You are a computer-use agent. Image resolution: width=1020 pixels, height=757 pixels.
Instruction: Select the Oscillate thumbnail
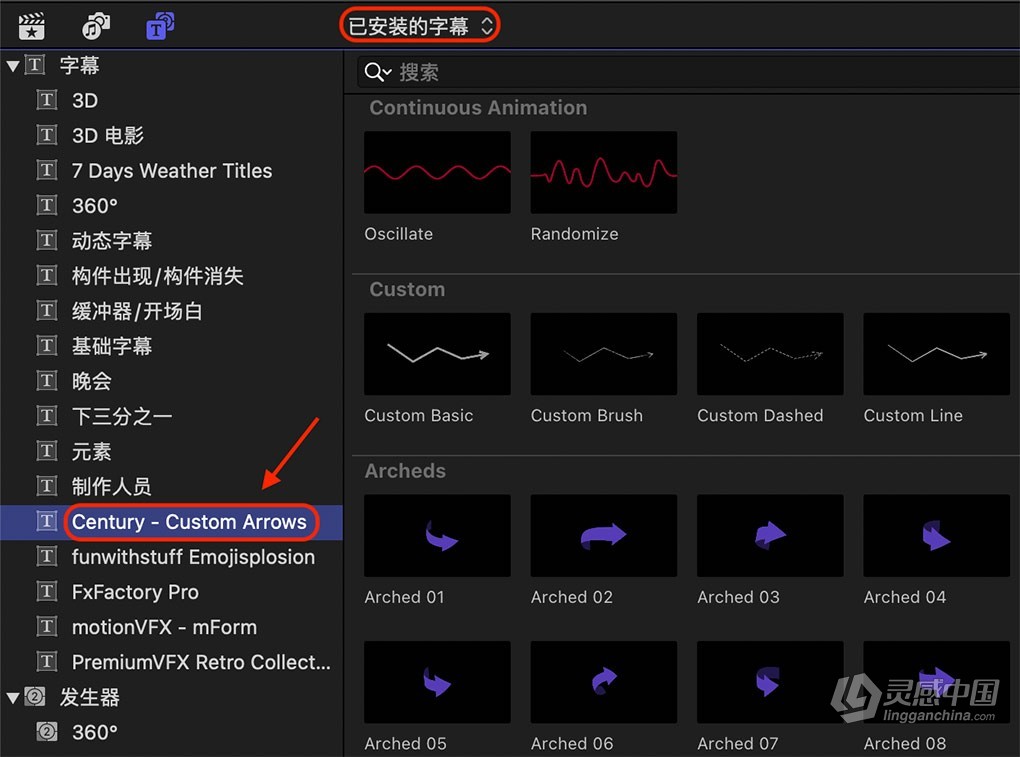tap(437, 172)
